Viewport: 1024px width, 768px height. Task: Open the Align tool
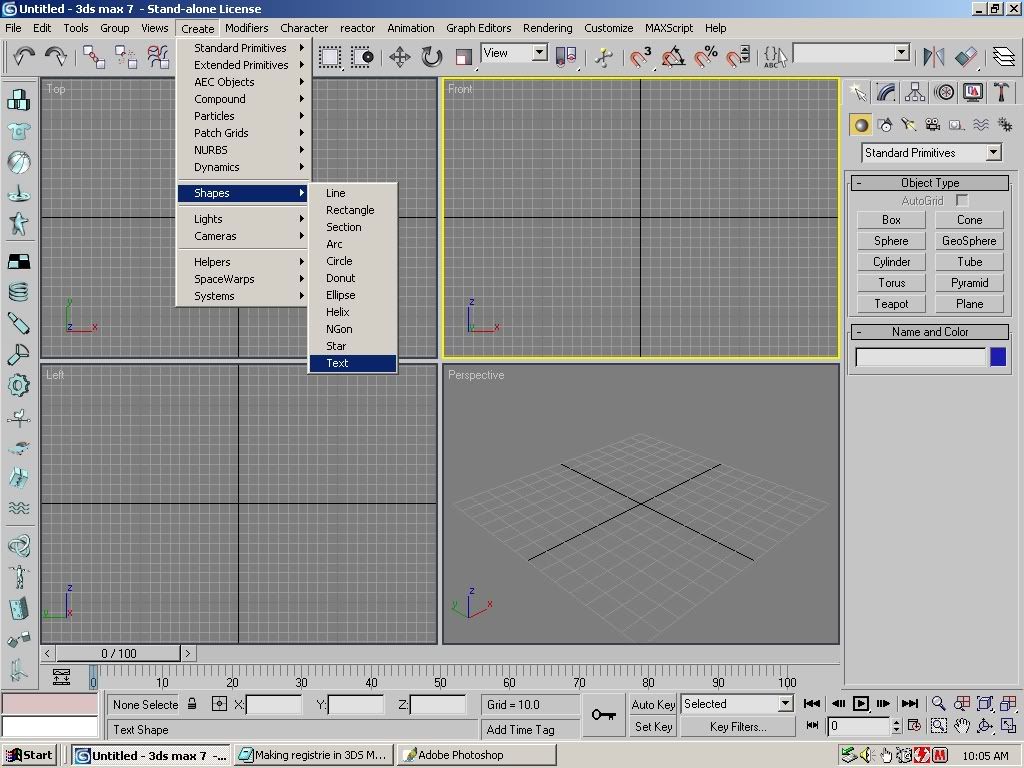[x=966, y=57]
